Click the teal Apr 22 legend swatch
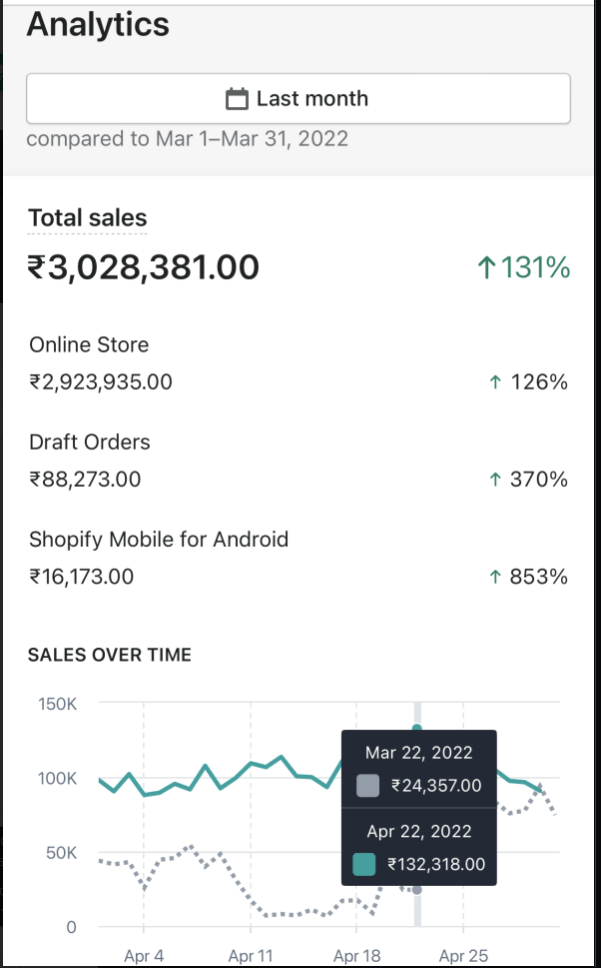Viewport: 601px width, 968px height. click(365, 864)
